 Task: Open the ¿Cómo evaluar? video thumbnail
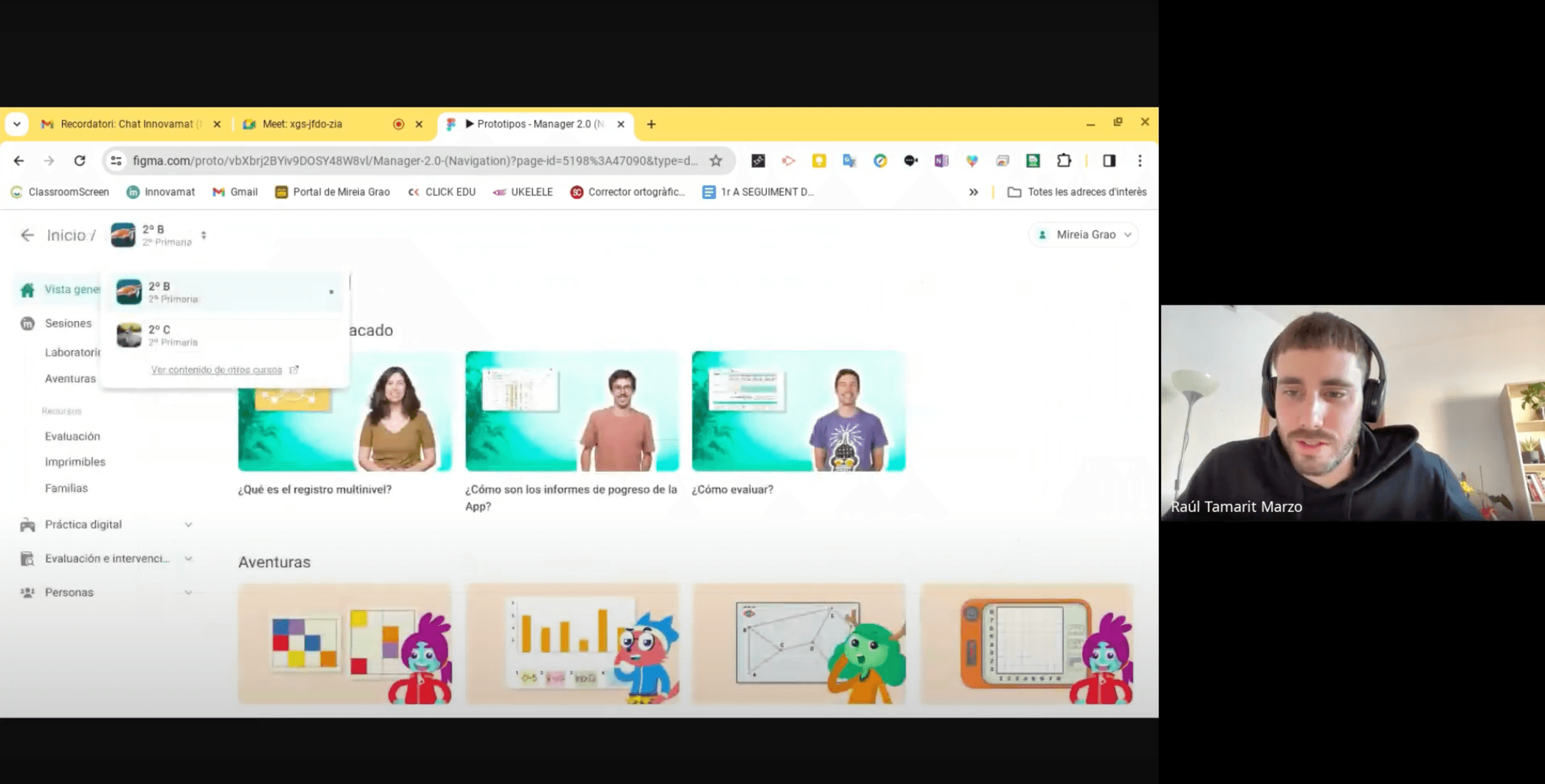798,411
